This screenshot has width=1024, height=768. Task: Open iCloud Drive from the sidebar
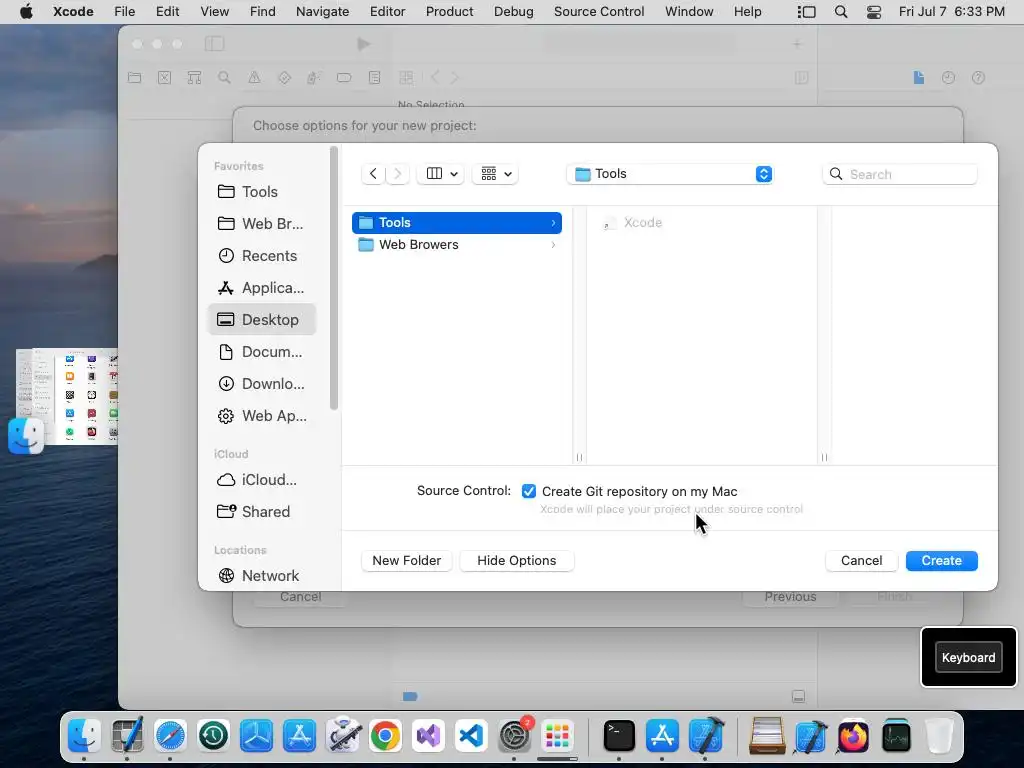tap(261, 479)
